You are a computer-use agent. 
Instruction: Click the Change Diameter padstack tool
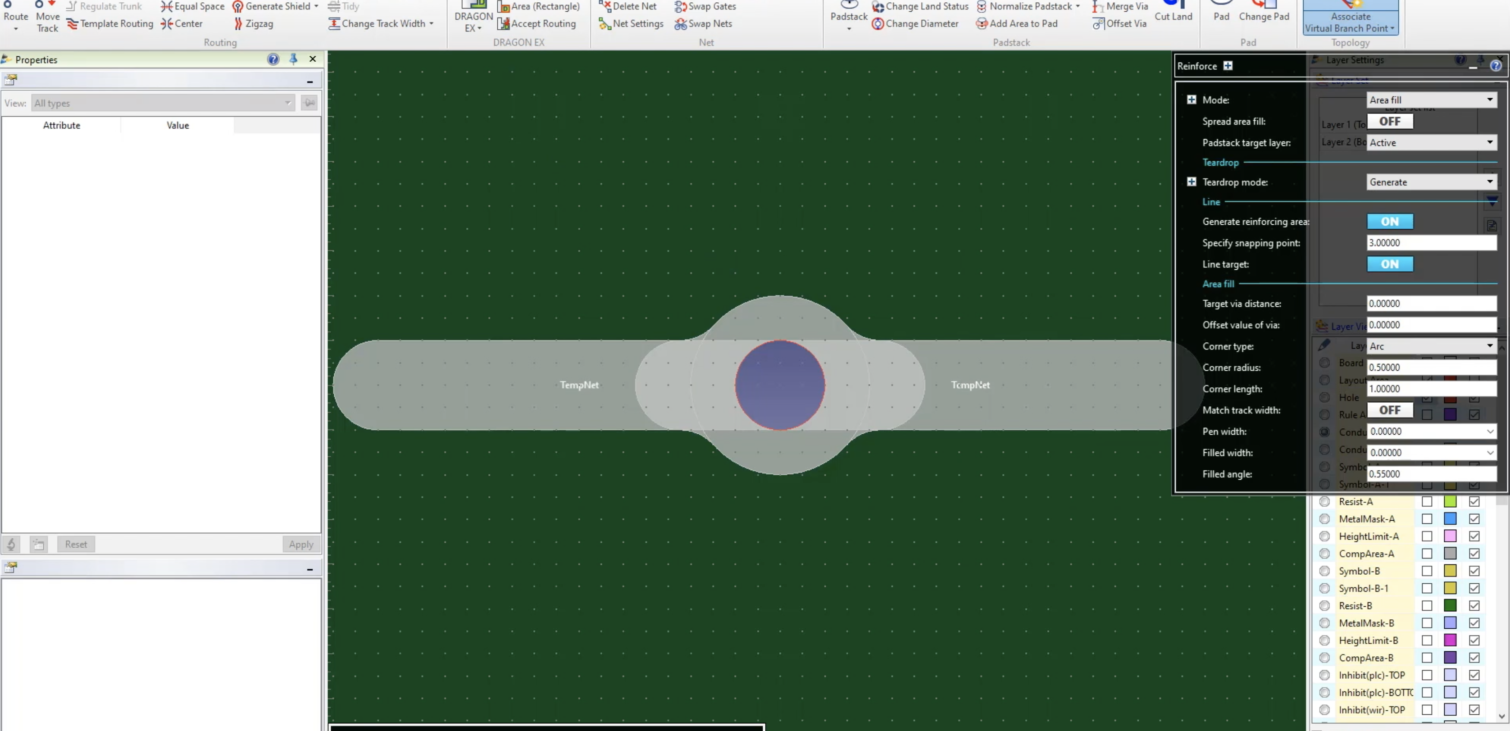[x=914, y=24]
